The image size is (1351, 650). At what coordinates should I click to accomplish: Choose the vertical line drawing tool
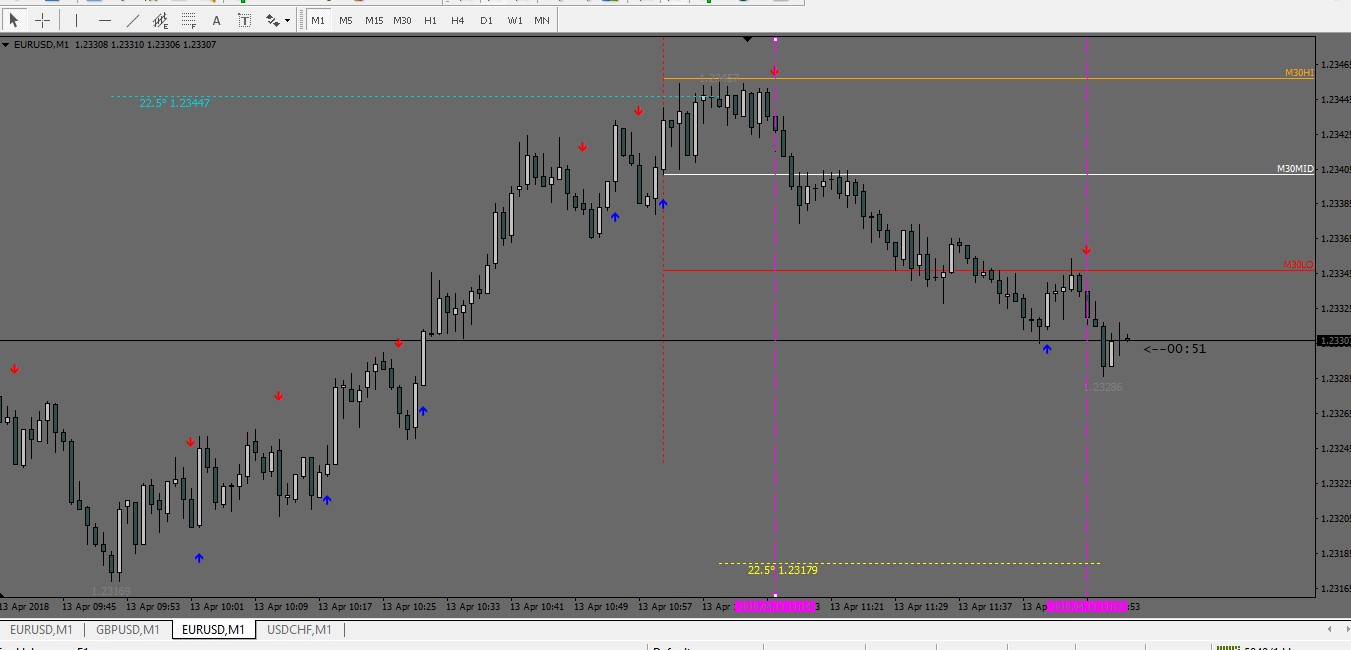tap(76, 20)
